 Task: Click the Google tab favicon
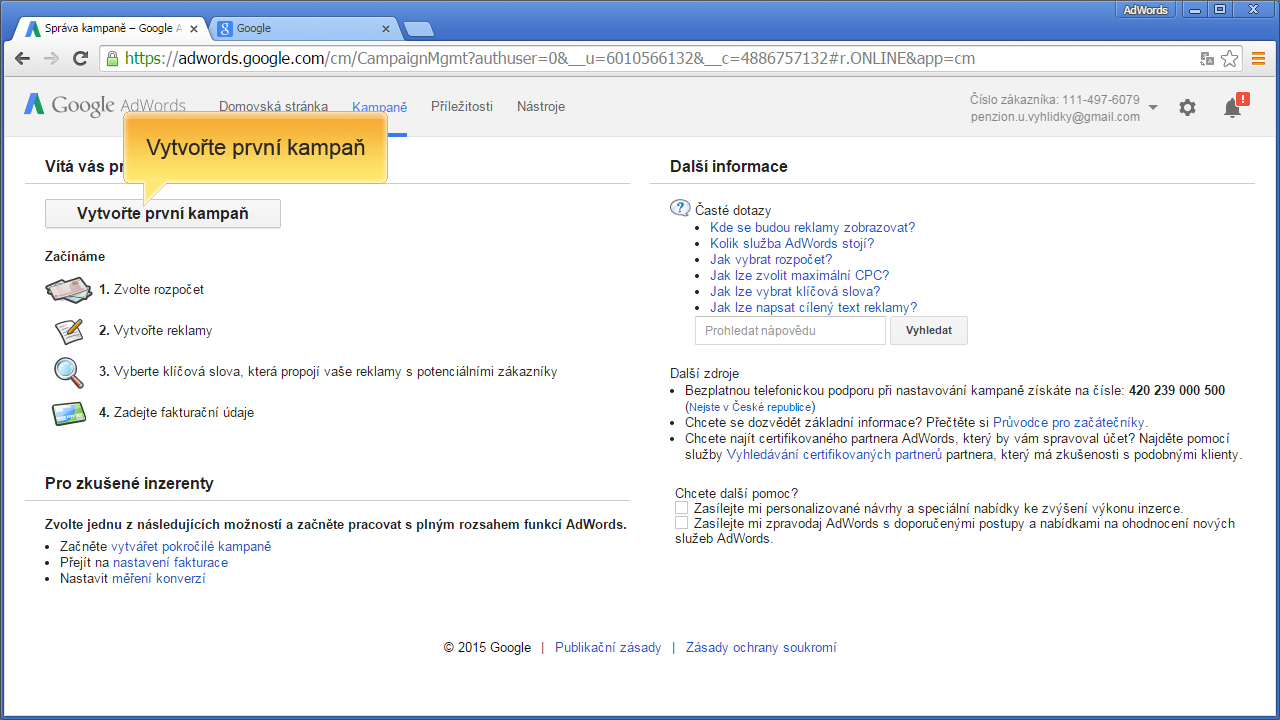225,28
